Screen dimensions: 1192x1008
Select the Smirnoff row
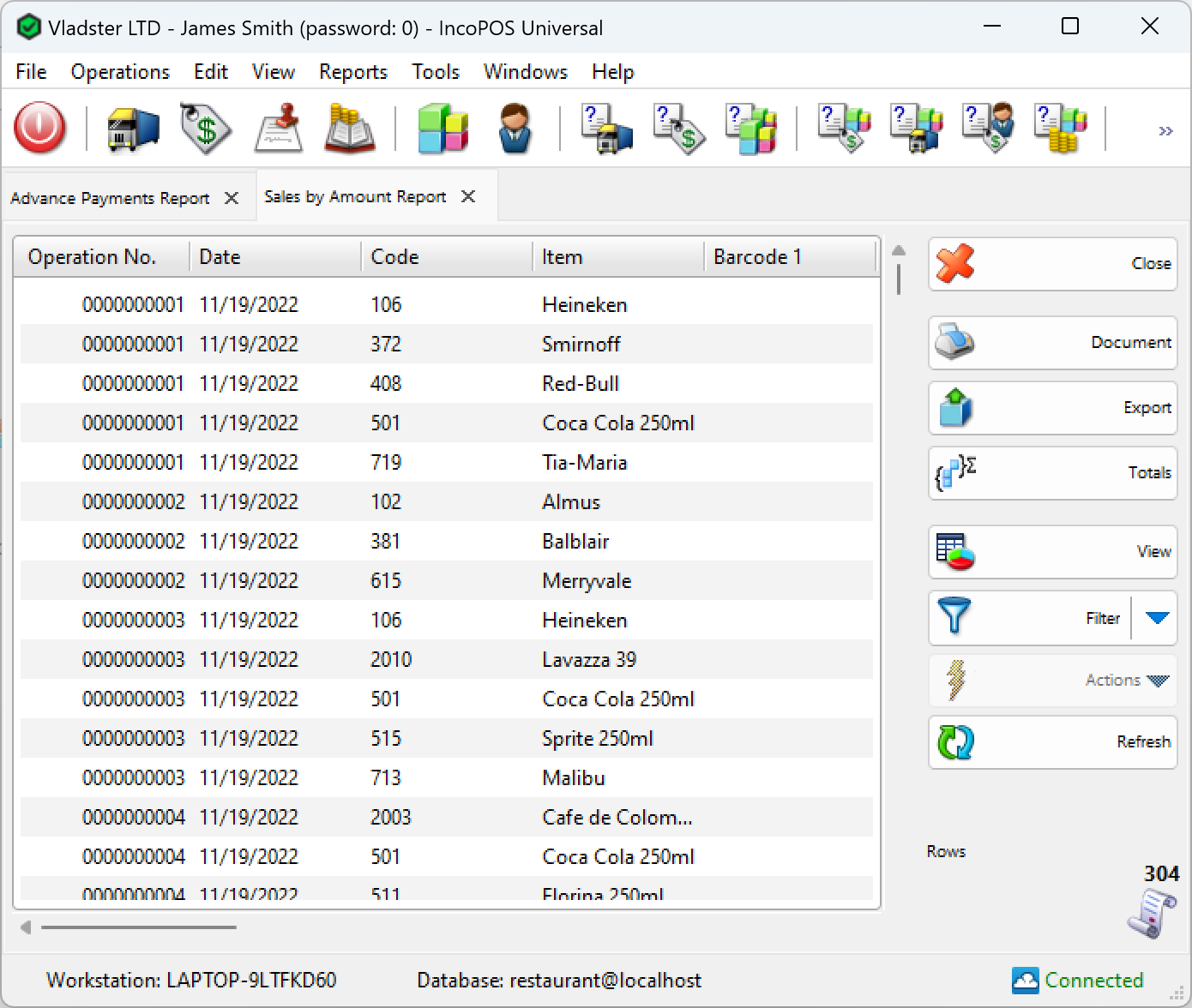pyautogui.click(x=447, y=345)
